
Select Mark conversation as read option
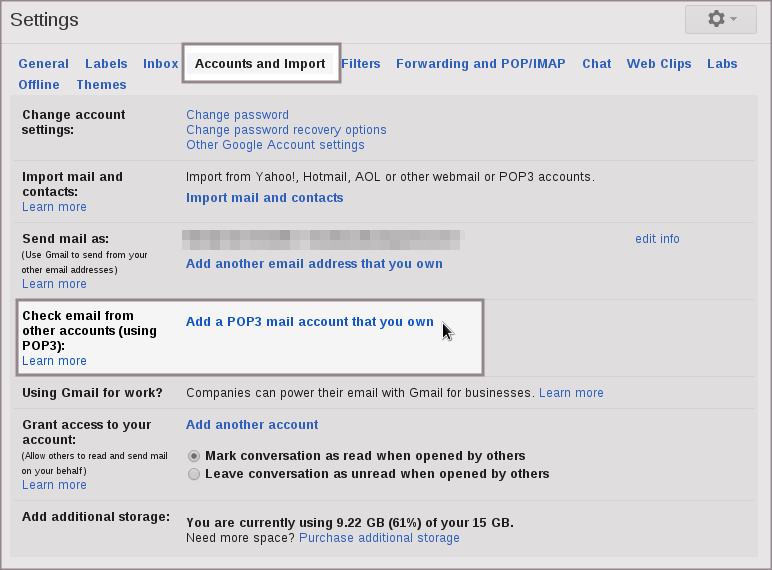(x=194, y=456)
